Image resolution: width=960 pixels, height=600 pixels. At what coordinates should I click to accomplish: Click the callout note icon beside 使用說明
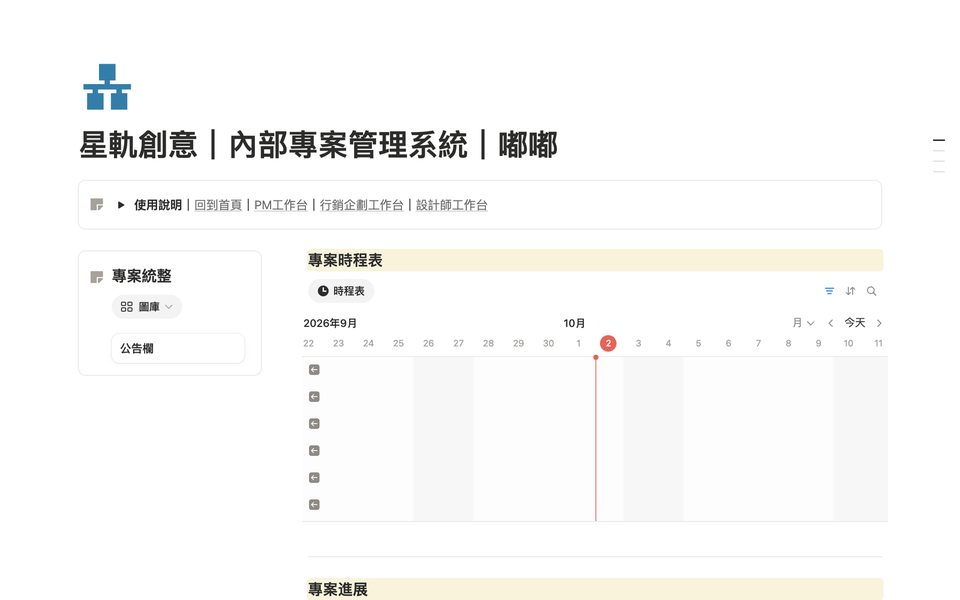pos(97,204)
